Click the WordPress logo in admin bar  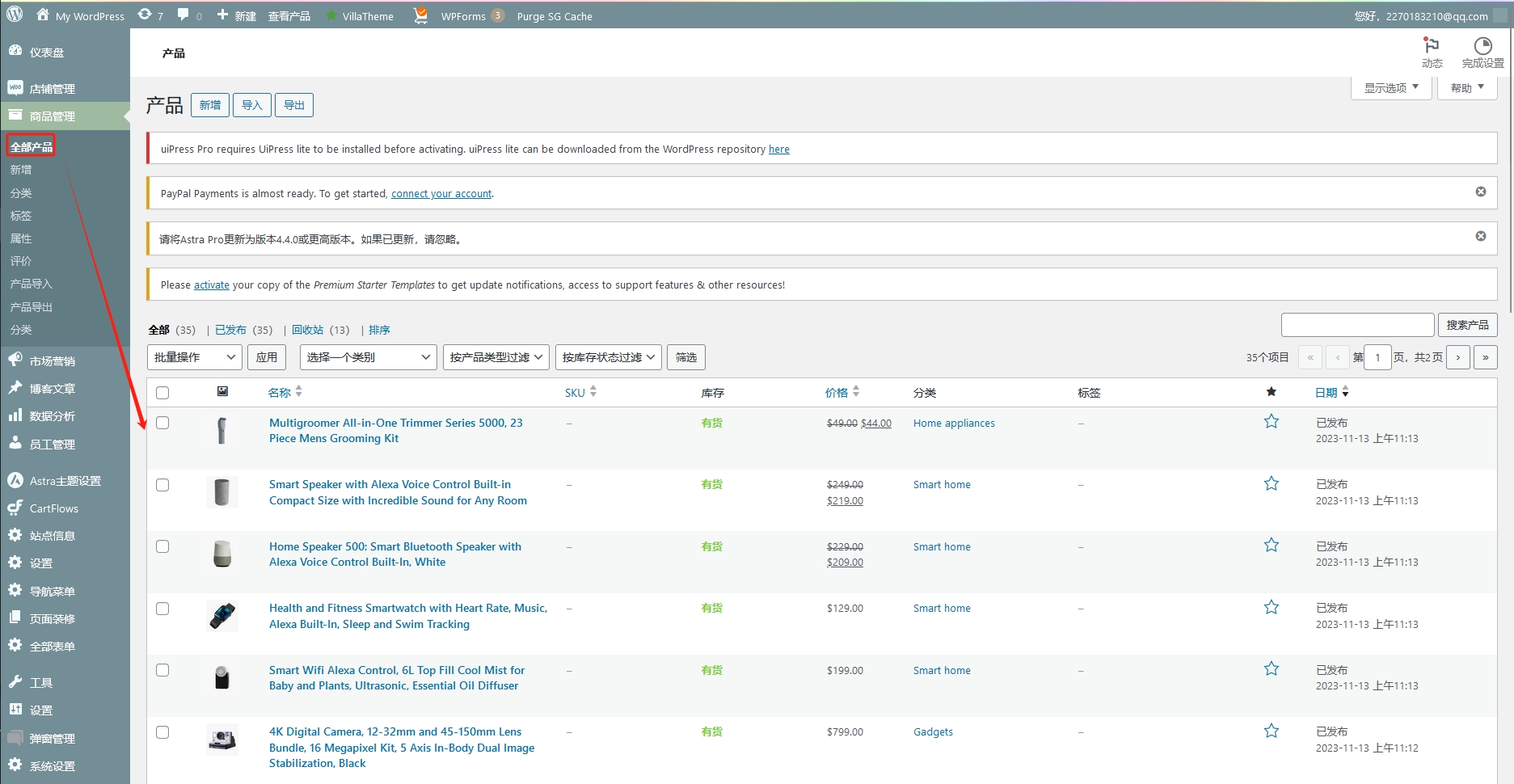tap(15, 15)
